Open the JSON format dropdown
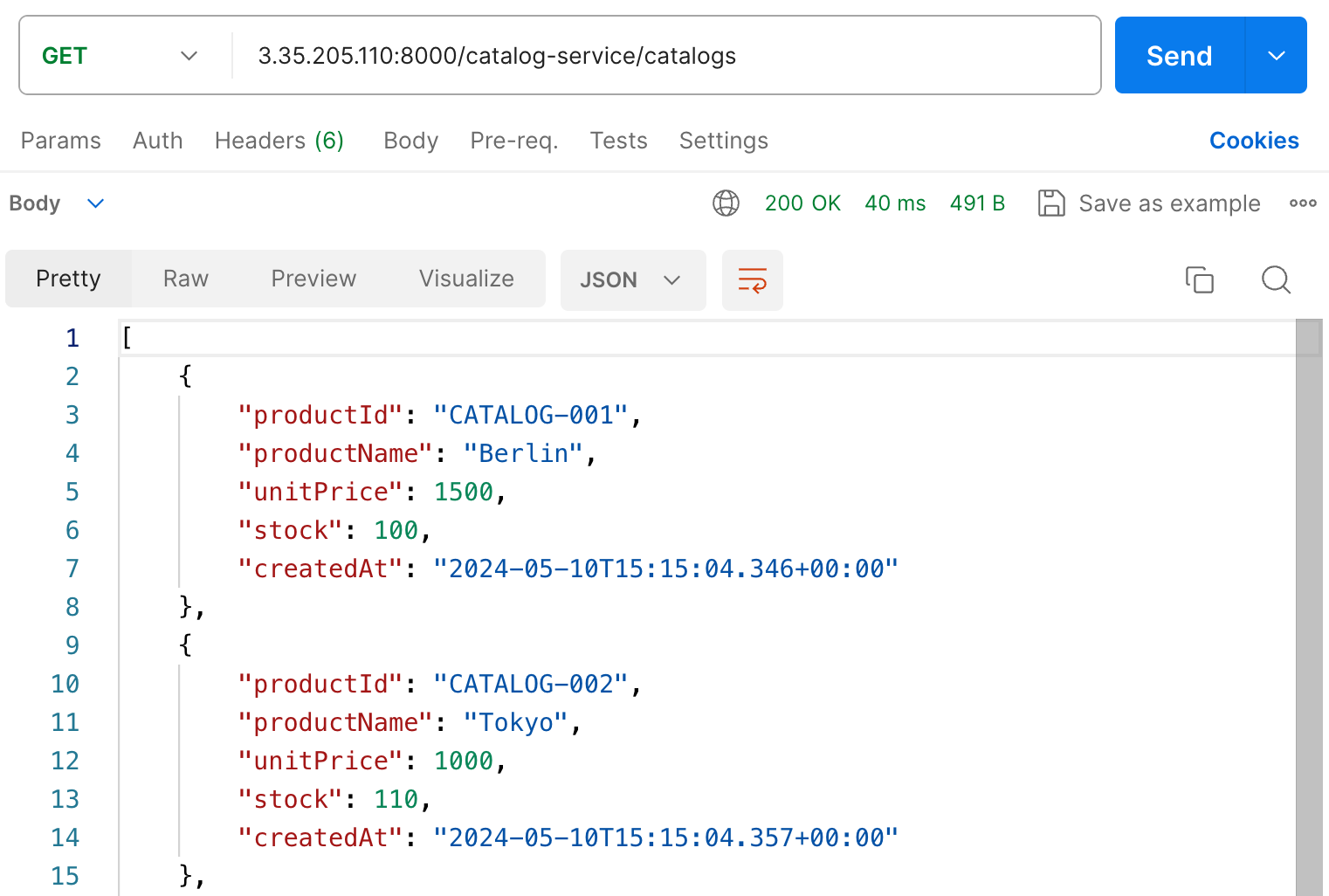This screenshot has height=896, width=1329. (633, 280)
